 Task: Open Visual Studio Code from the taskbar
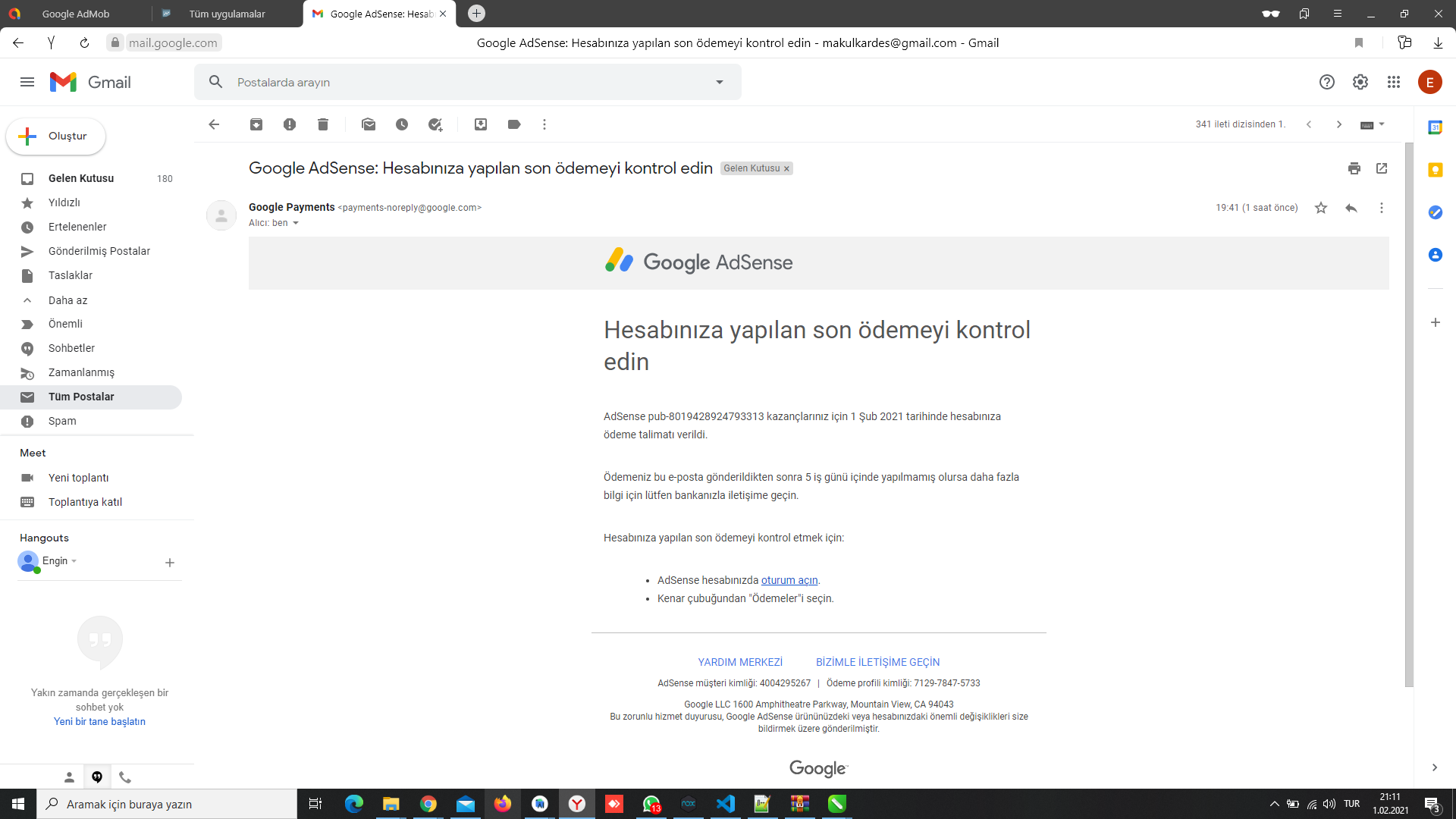[x=726, y=804]
